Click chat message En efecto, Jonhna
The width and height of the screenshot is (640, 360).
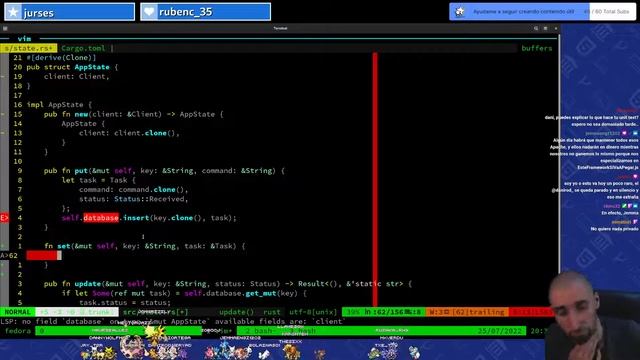click(620, 213)
